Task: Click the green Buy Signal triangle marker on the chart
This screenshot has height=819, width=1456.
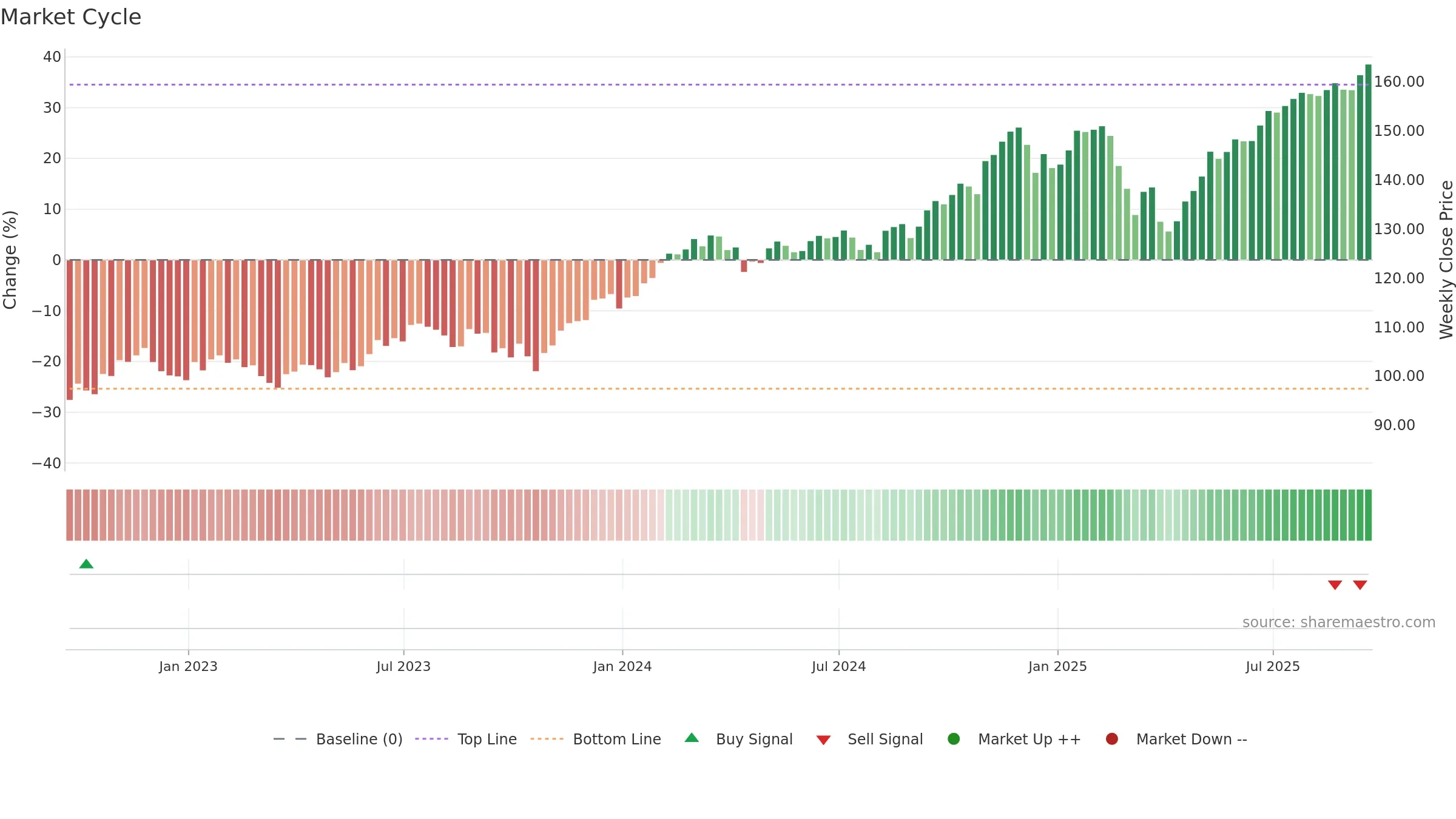Action: (x=86, y=564)
